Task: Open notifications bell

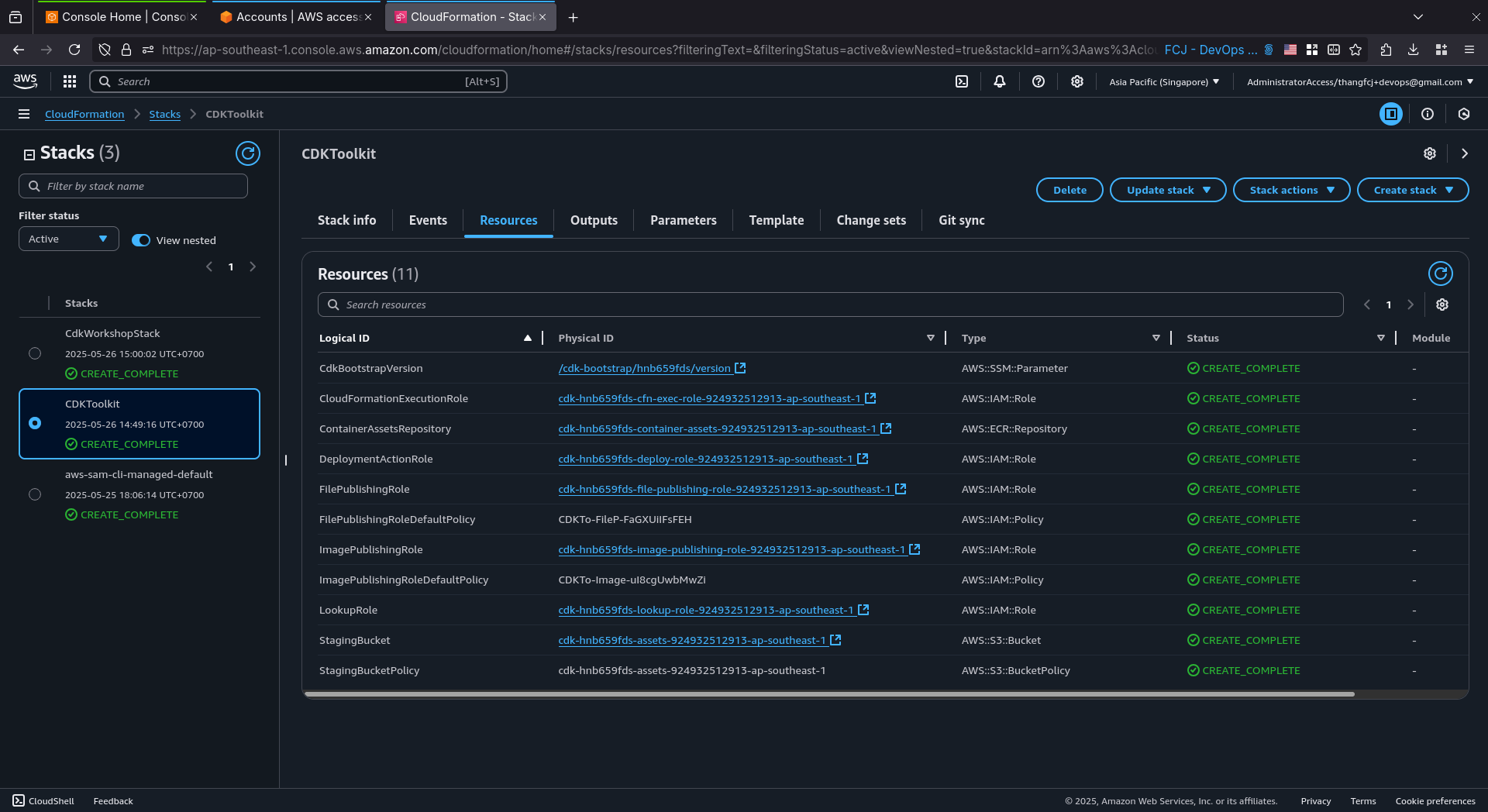Action: pos(1000,81)
